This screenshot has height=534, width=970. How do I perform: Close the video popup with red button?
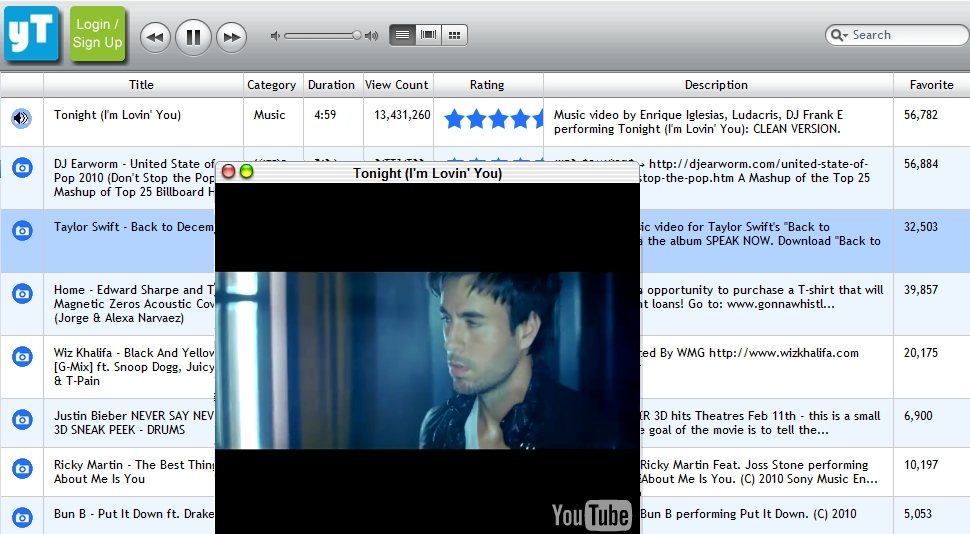pos(228,171)
